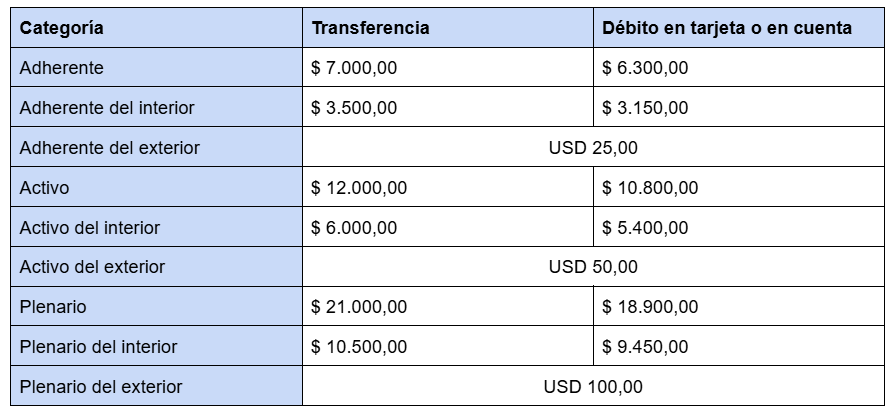The width and height of the screenshot is (892, 416).
Task: Select the Plenario category cell
Action: [x=54, y=307]
